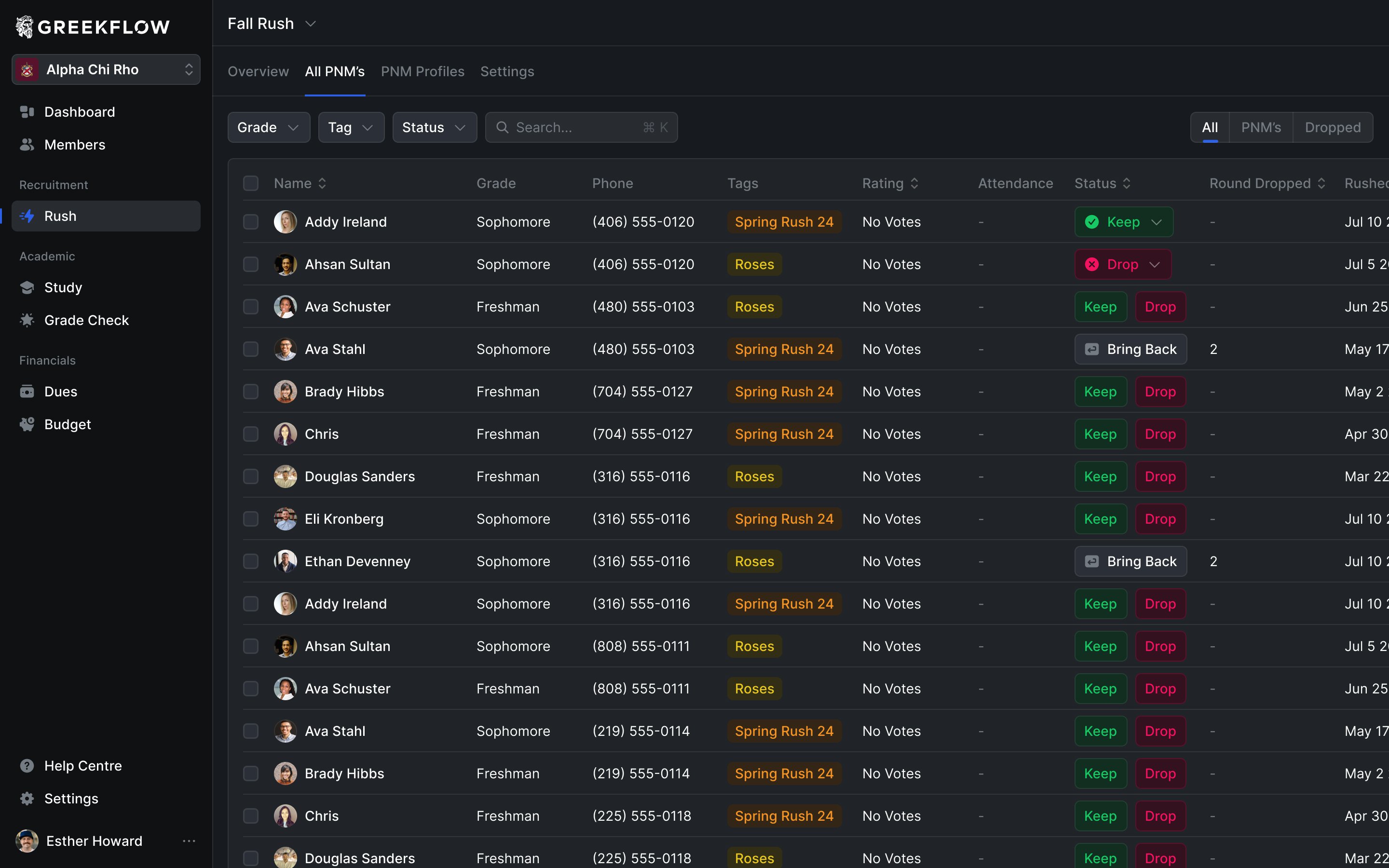
Task: Click Drop for Douglas Sanders, (316) 555-0116
Action: coord(1160,476)
